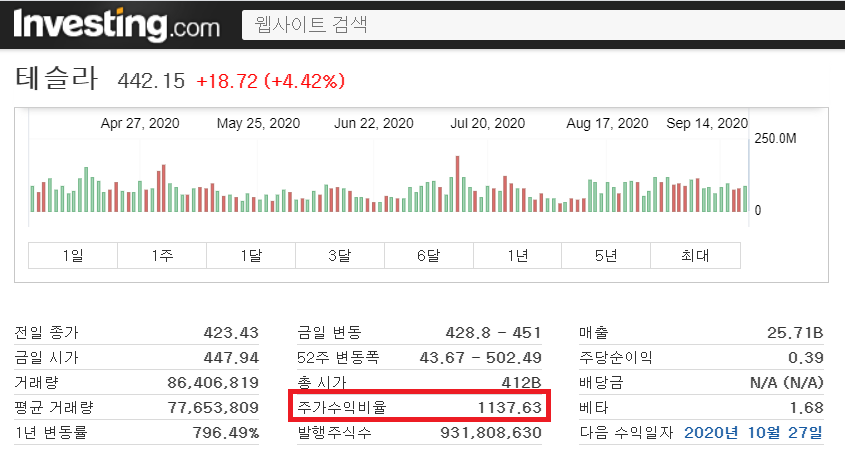Click the shares outstanding value 931,808,630
The height and width of the screenshot is (466, 845).
(x=491, y=433)
